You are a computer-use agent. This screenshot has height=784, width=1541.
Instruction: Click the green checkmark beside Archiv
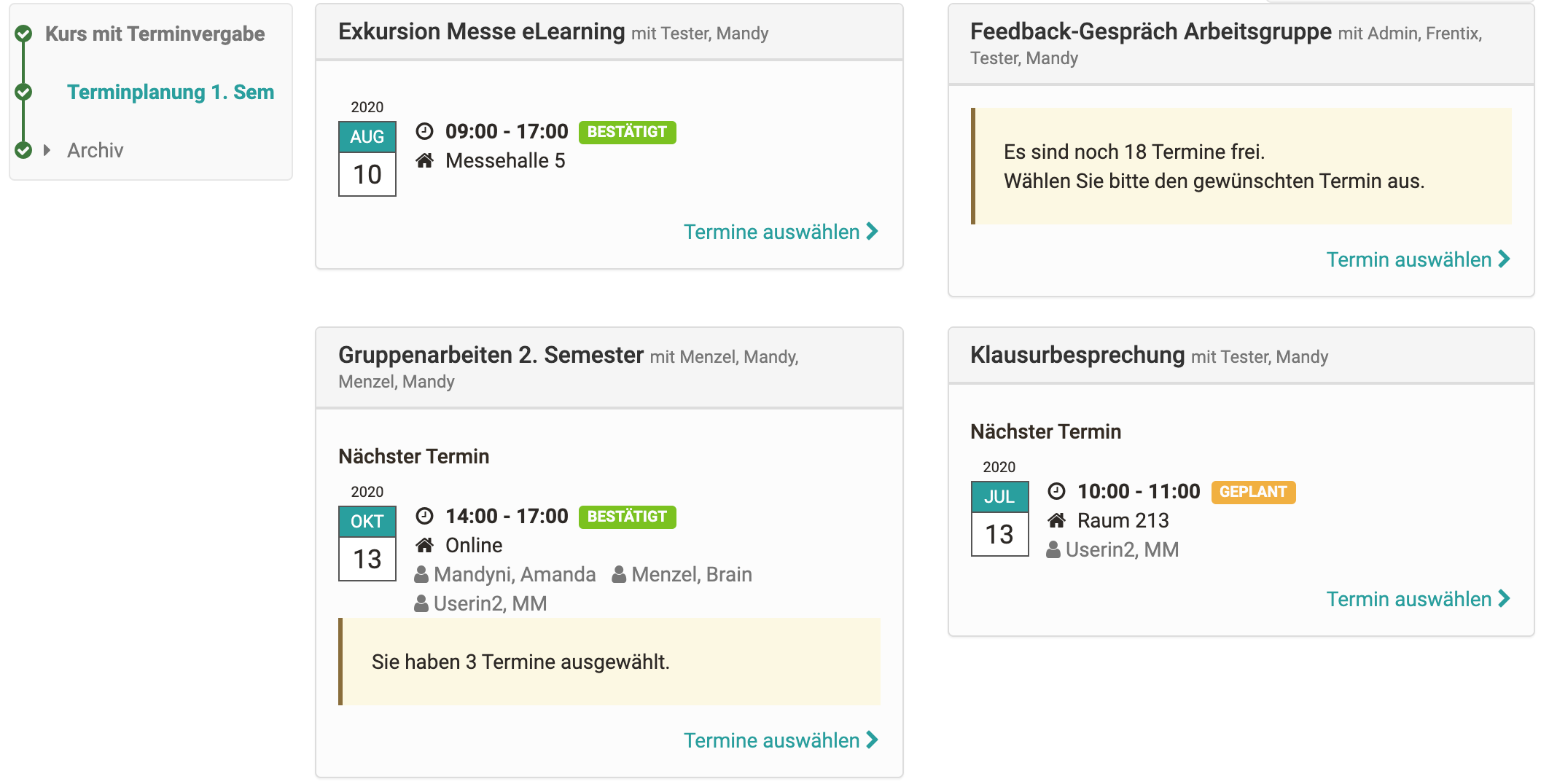pyautogui.click(x=23, y=150)
